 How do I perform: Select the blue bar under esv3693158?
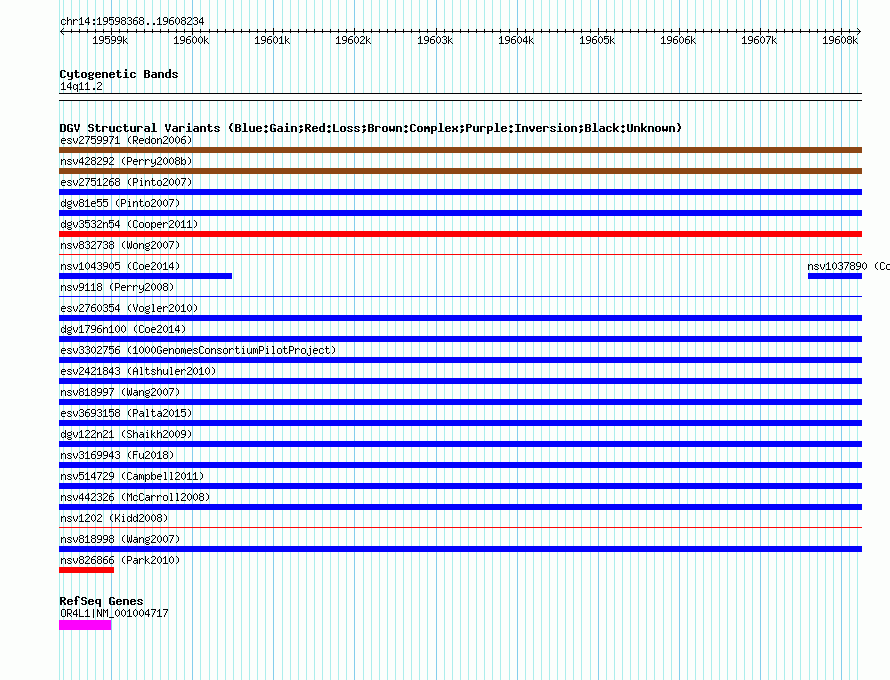(460, 423)
